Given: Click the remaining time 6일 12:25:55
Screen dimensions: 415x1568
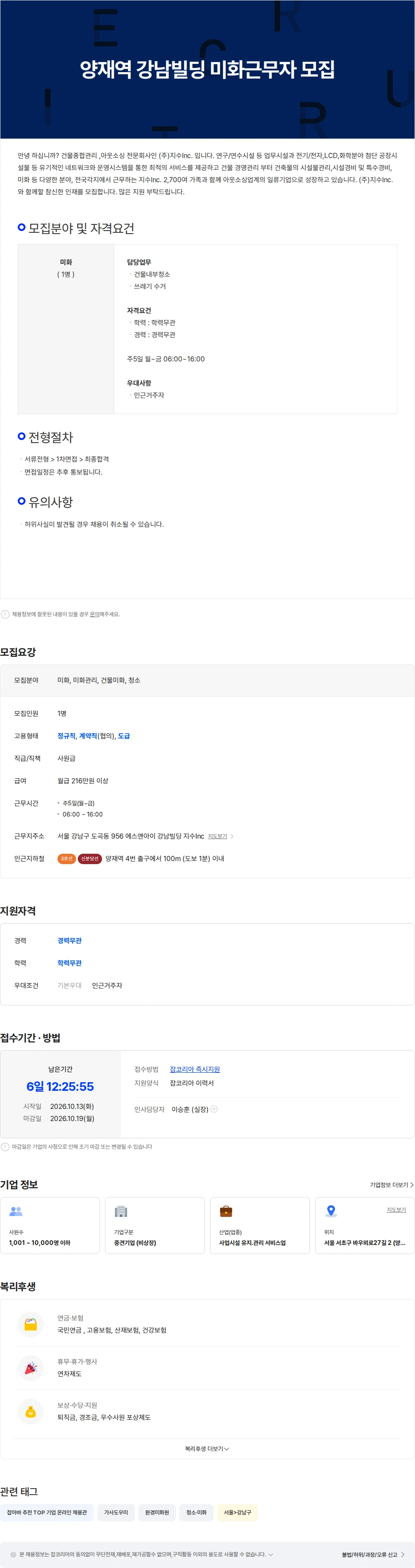Looking at the screenshot, I should click(x=61, y=1087).
